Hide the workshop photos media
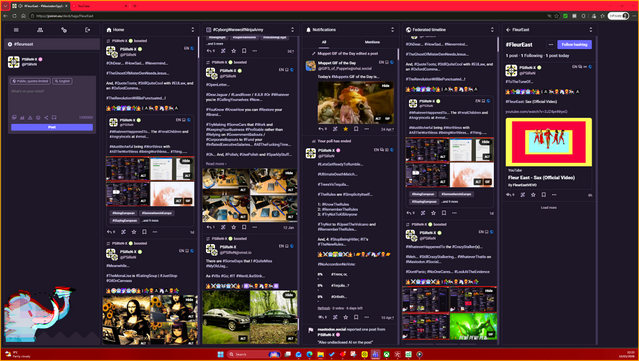Viewport: 639px width, 361px height. coord(289,173)
